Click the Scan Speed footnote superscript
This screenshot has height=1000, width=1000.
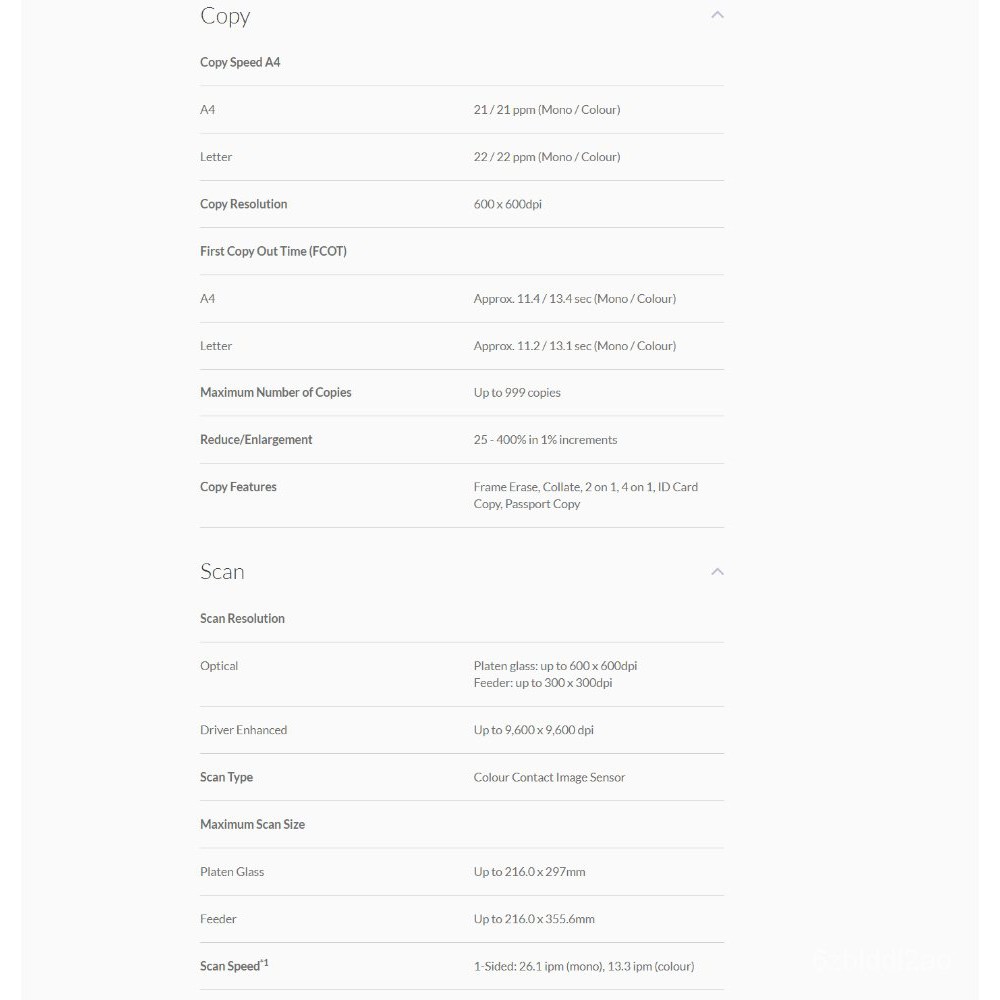(264, 963)
